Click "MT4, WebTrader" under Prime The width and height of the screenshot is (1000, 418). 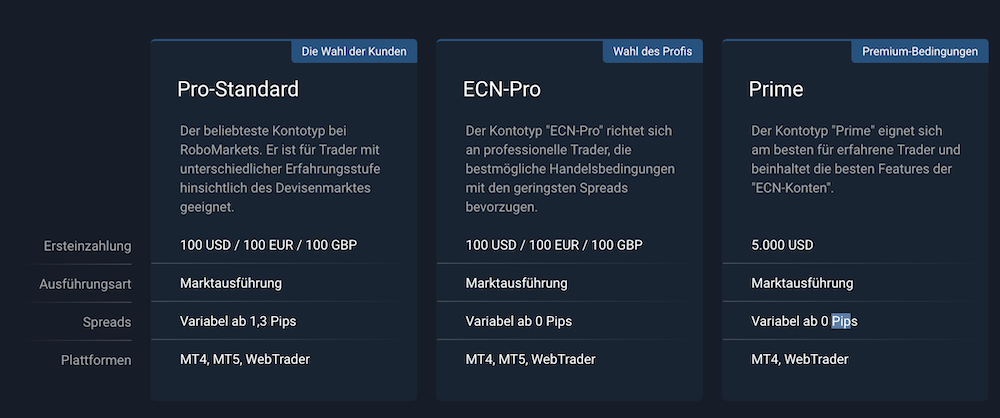point(800,359)
